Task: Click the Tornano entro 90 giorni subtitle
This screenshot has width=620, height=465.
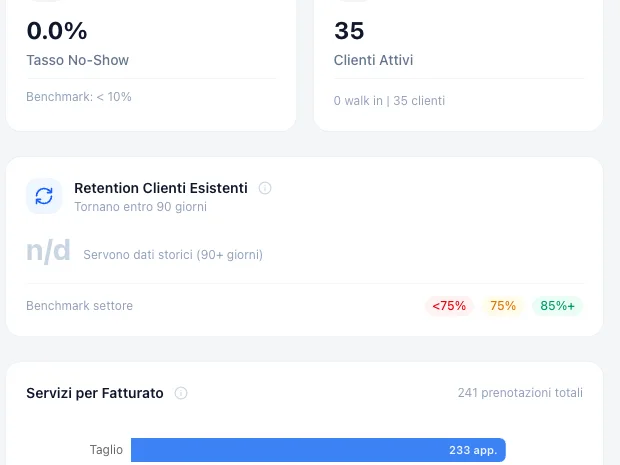Action: [140, 207]
